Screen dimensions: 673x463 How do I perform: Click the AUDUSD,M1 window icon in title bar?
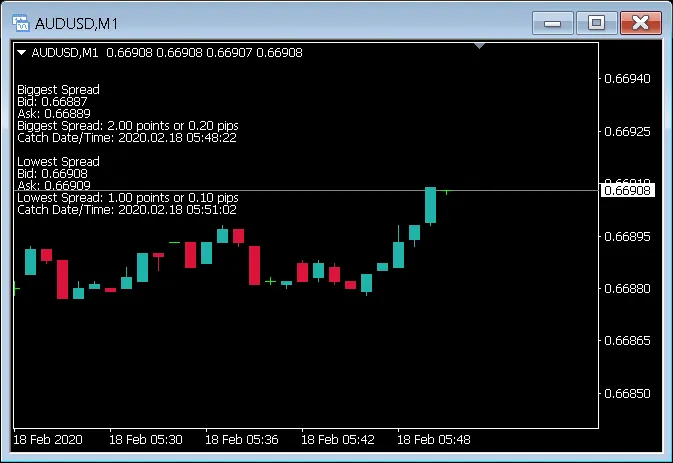click(x=20, y=22)
